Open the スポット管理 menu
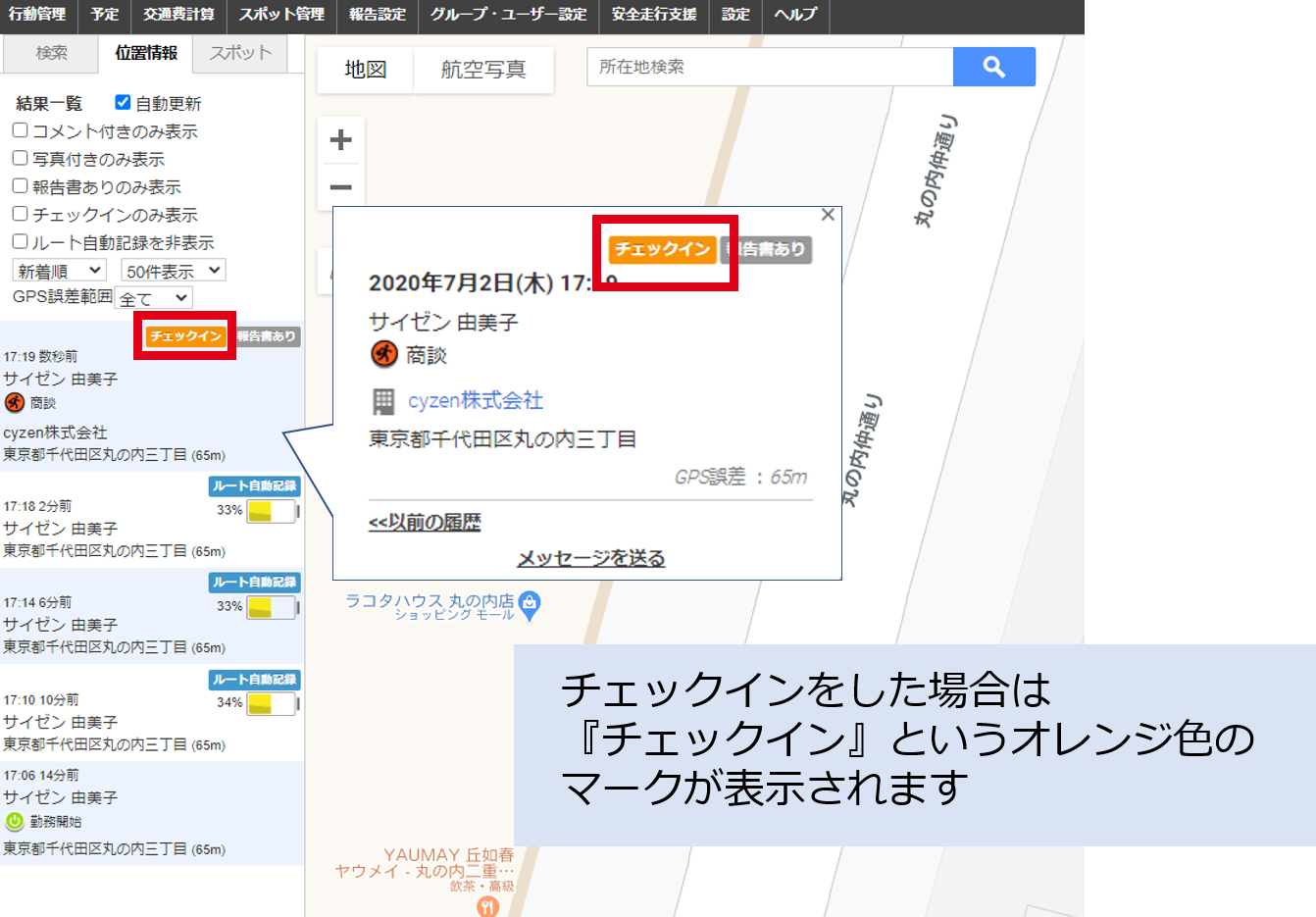Screen dimensions: 1316x917 (282, 15)
